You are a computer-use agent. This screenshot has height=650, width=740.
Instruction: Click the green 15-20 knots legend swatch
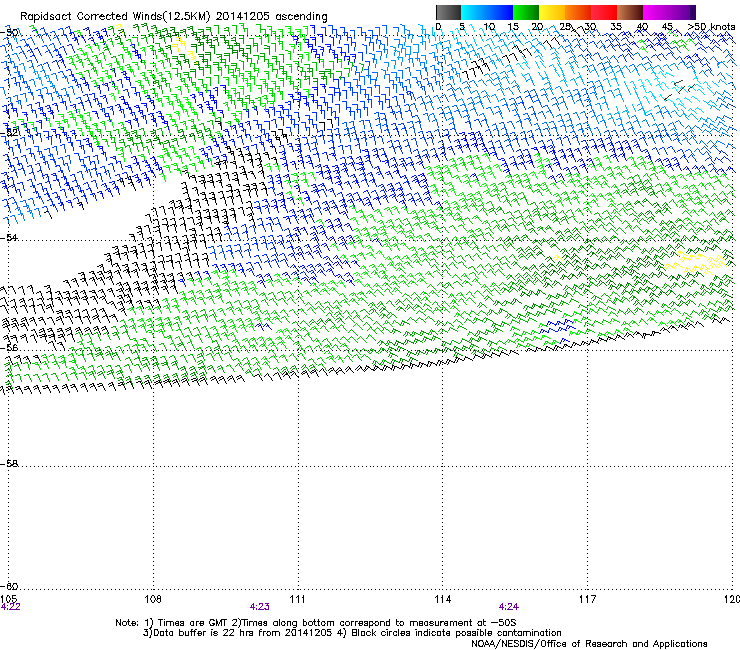point(526,12)
